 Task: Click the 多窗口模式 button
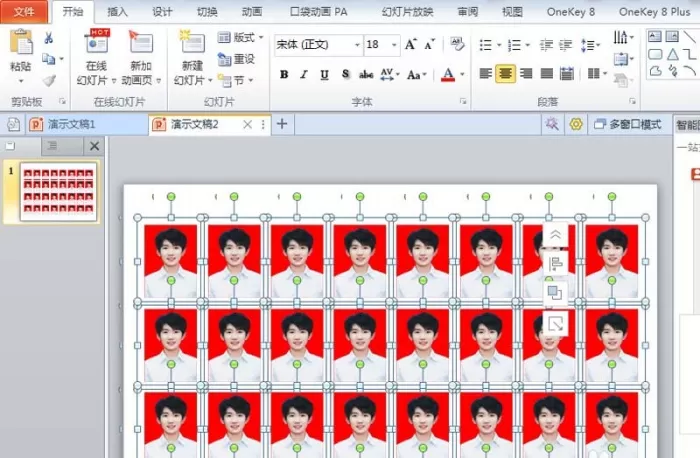coord(628,124)
